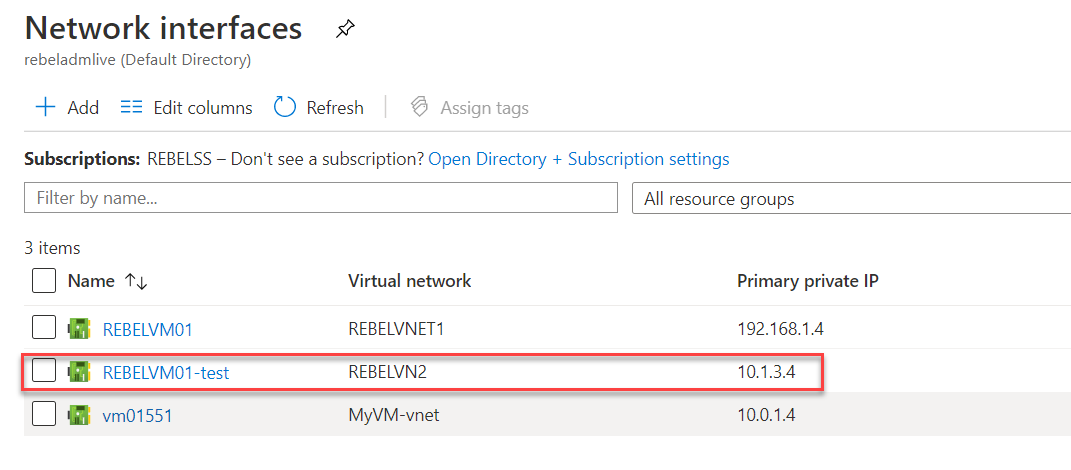Pin the Network interfaces blade
Viewport: 1071px width, 470px height.
click(346, 29)
